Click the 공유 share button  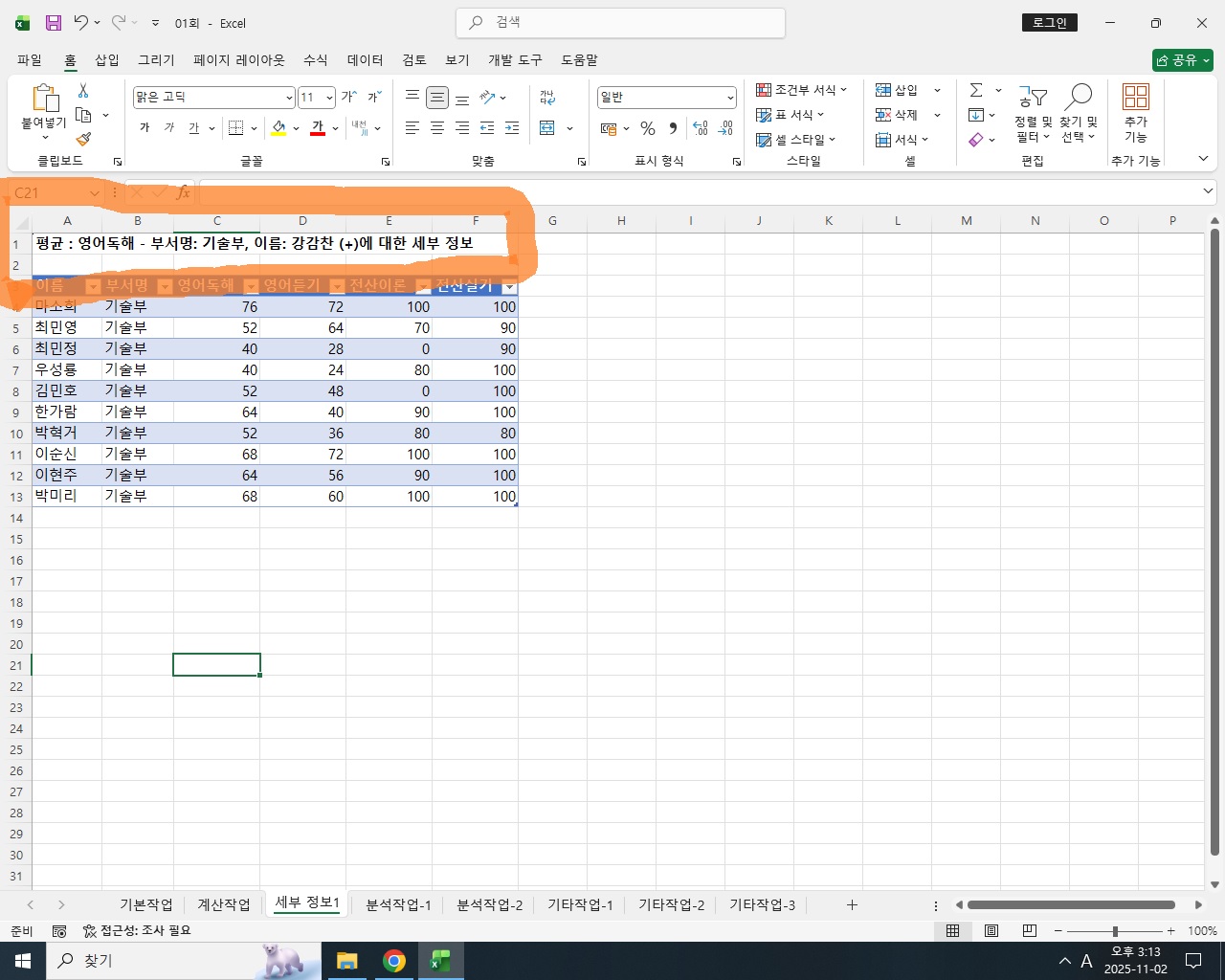tap(1183, 60)
